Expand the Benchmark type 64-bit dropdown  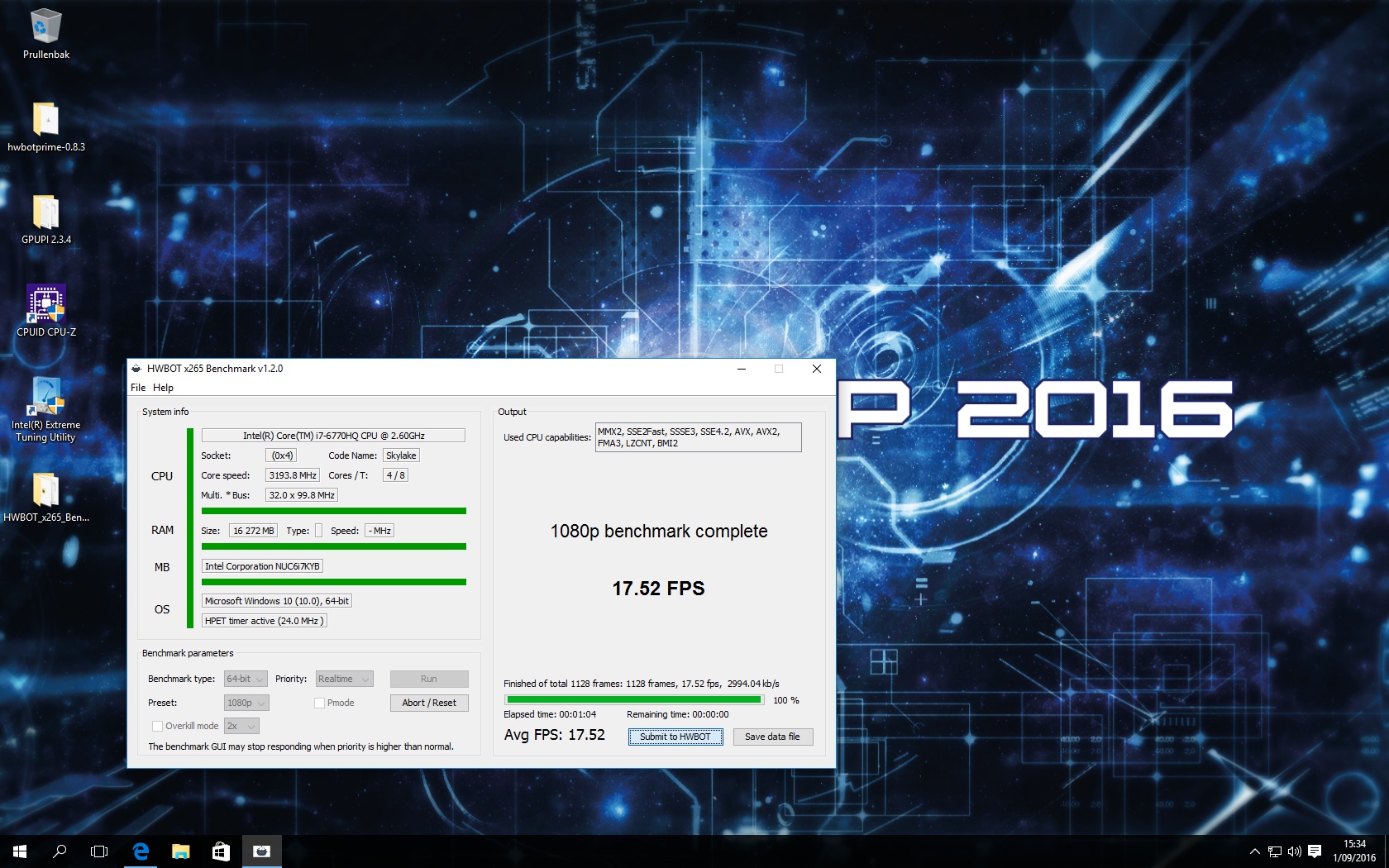pos(246,679)
